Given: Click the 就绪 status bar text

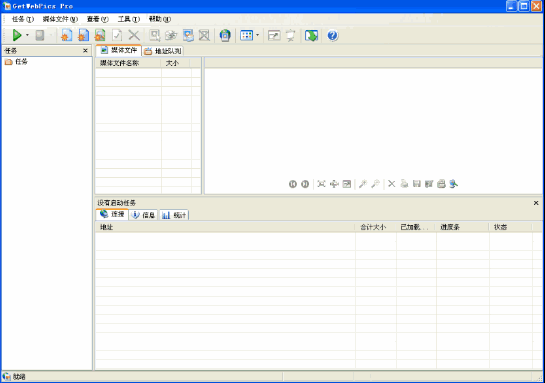Looking at the screenshot, I should pos(19,377).
